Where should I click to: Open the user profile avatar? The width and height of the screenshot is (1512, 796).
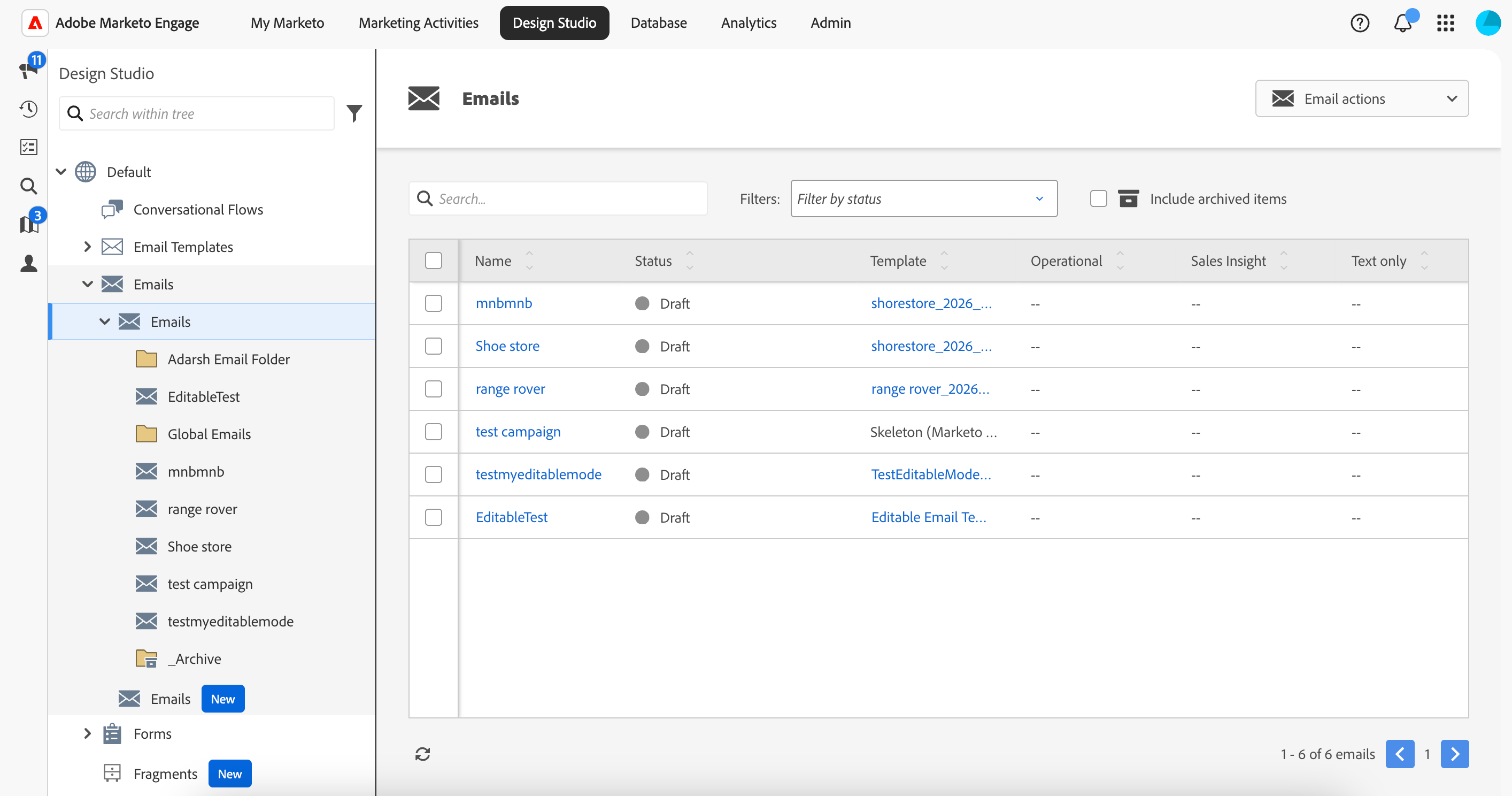point(1488,23)
